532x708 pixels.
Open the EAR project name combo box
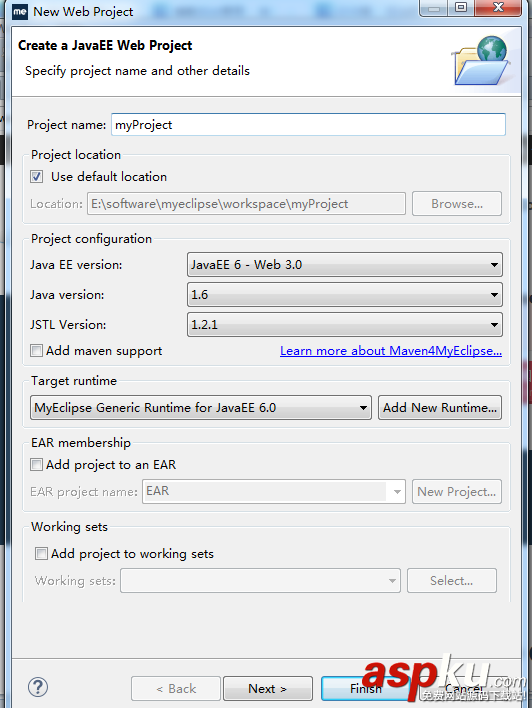pos(274,491)
